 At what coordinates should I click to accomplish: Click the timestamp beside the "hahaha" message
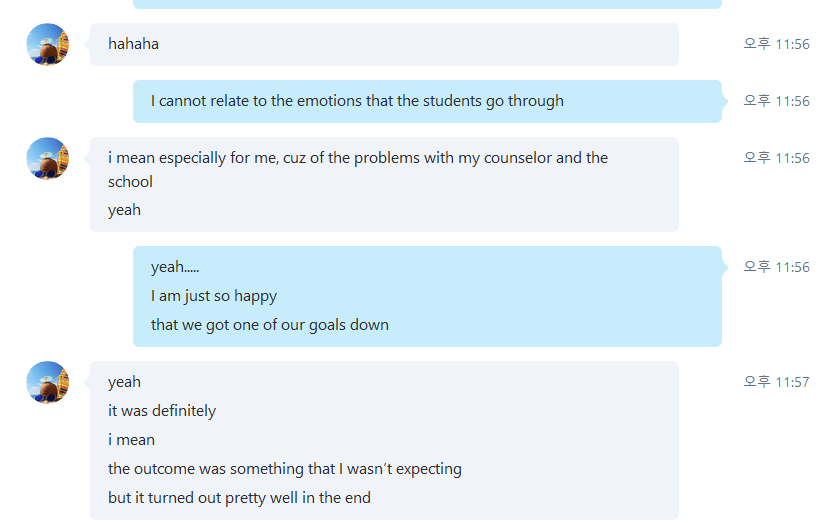(x=776, y=44)
